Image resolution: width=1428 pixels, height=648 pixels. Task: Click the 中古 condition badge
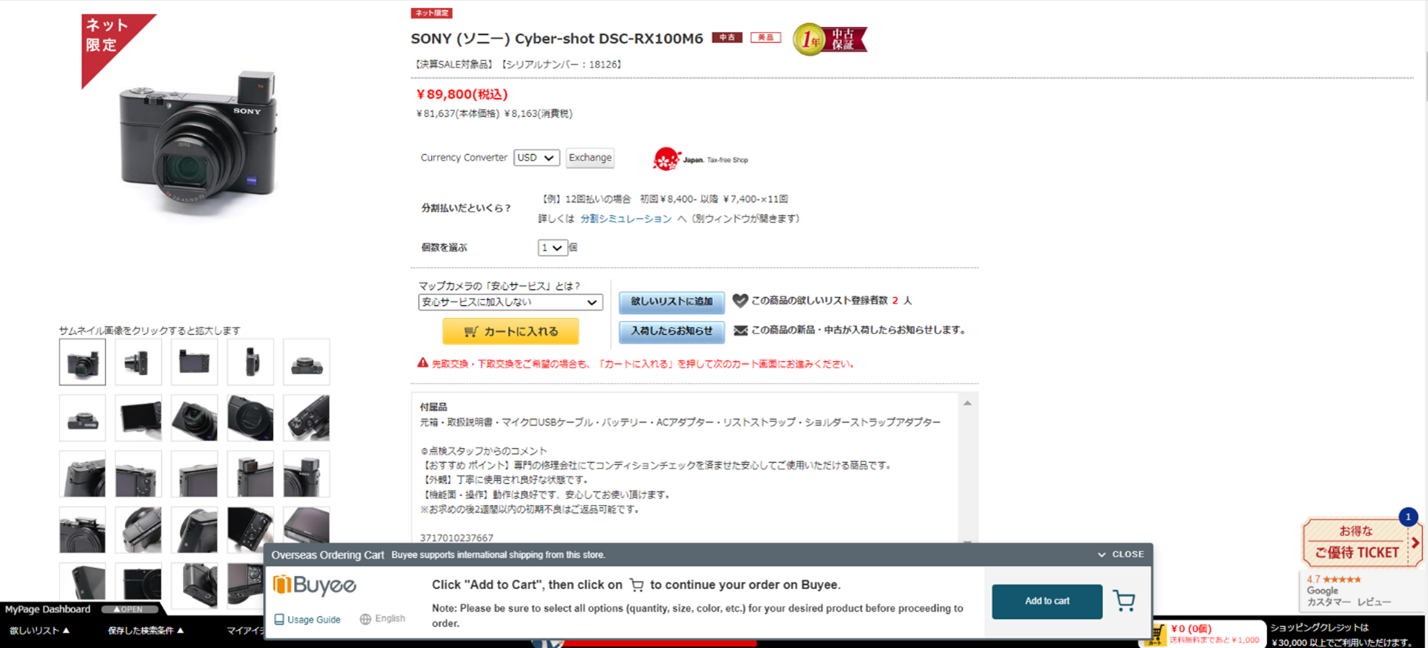[x=727, y=38]
